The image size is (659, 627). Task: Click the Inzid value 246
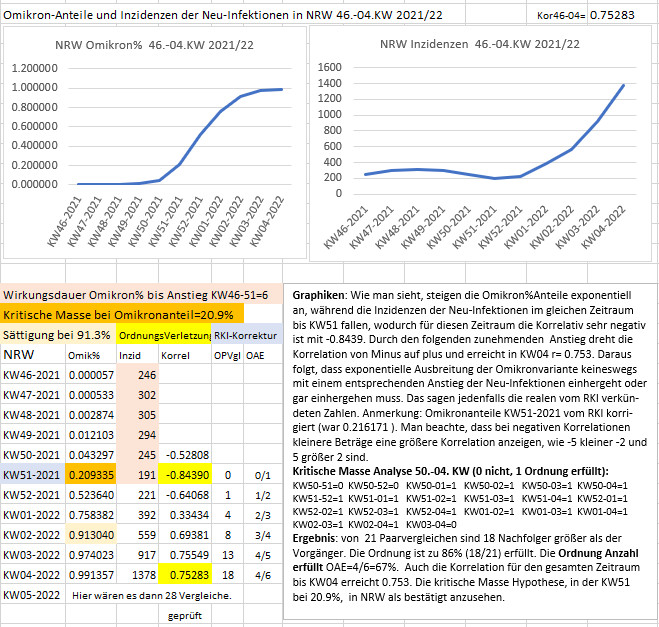137,375
